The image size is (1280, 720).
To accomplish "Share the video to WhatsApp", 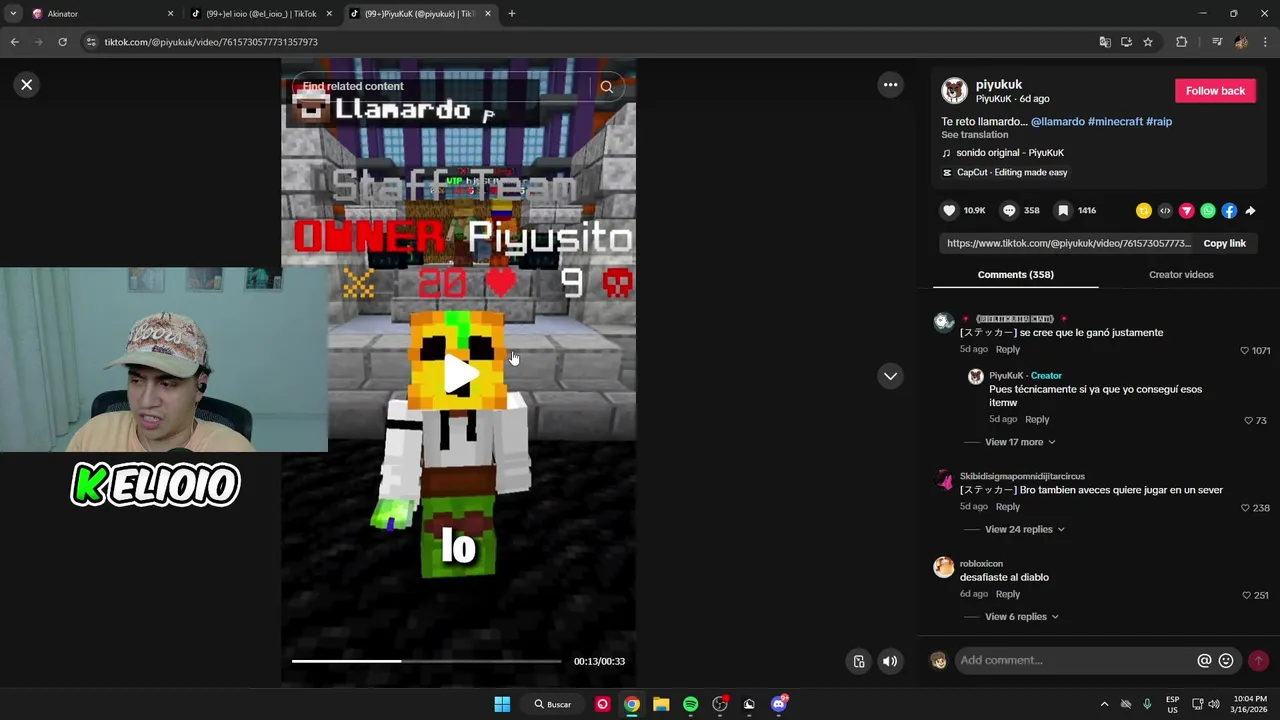I will coord(1208,211).
